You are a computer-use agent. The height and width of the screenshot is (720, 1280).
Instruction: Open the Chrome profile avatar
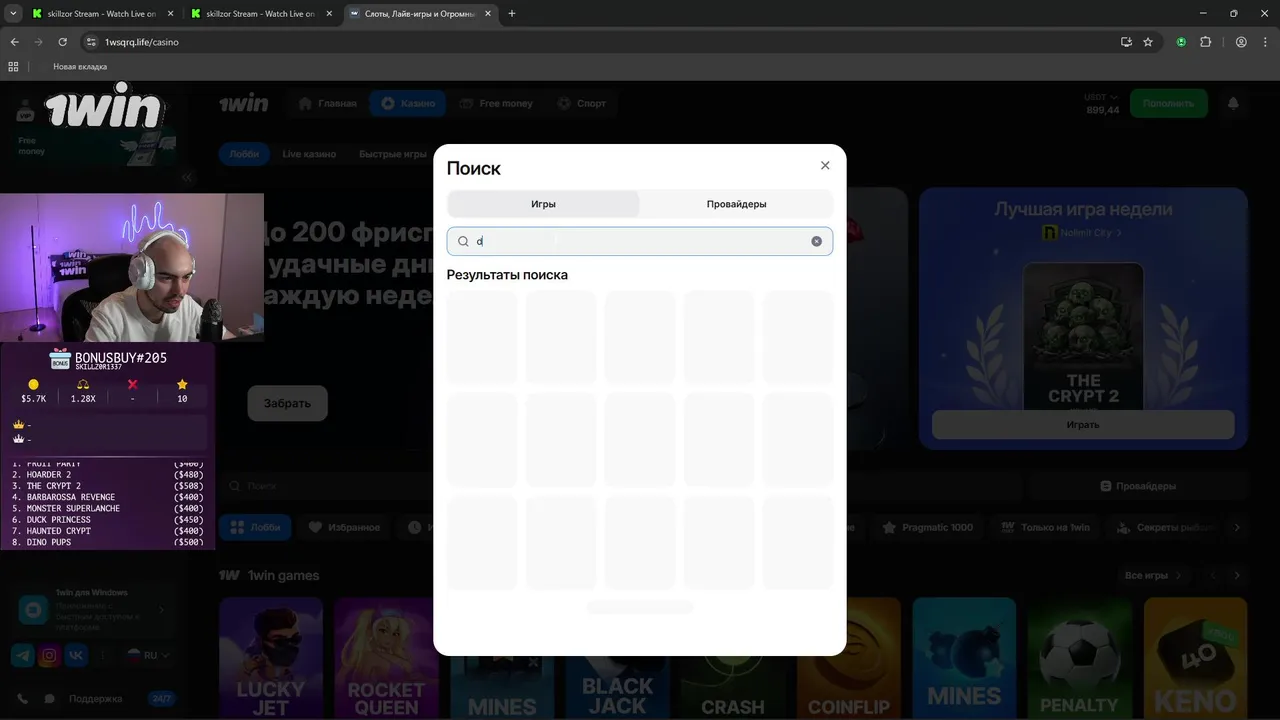click(1241, 42)
